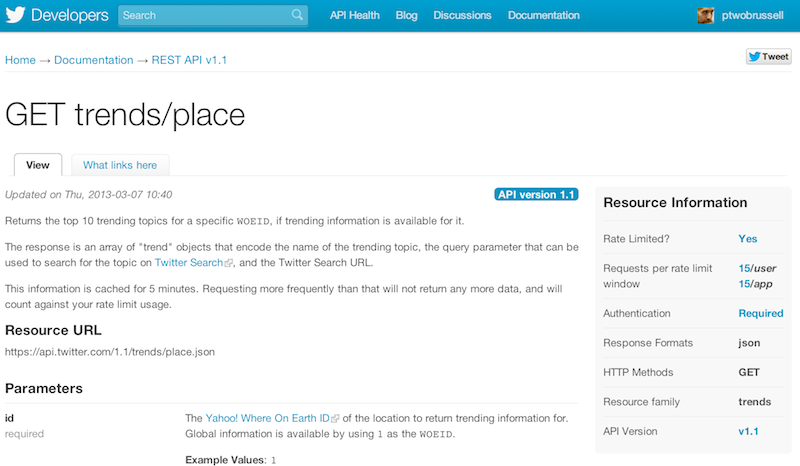Click the 'required' label under id
This screenshot has height=466, width=800.
click(24, 434)
